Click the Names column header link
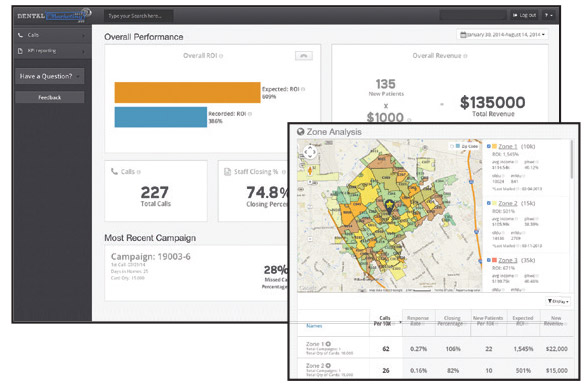The image size is (588, 391). coord(314,326)
